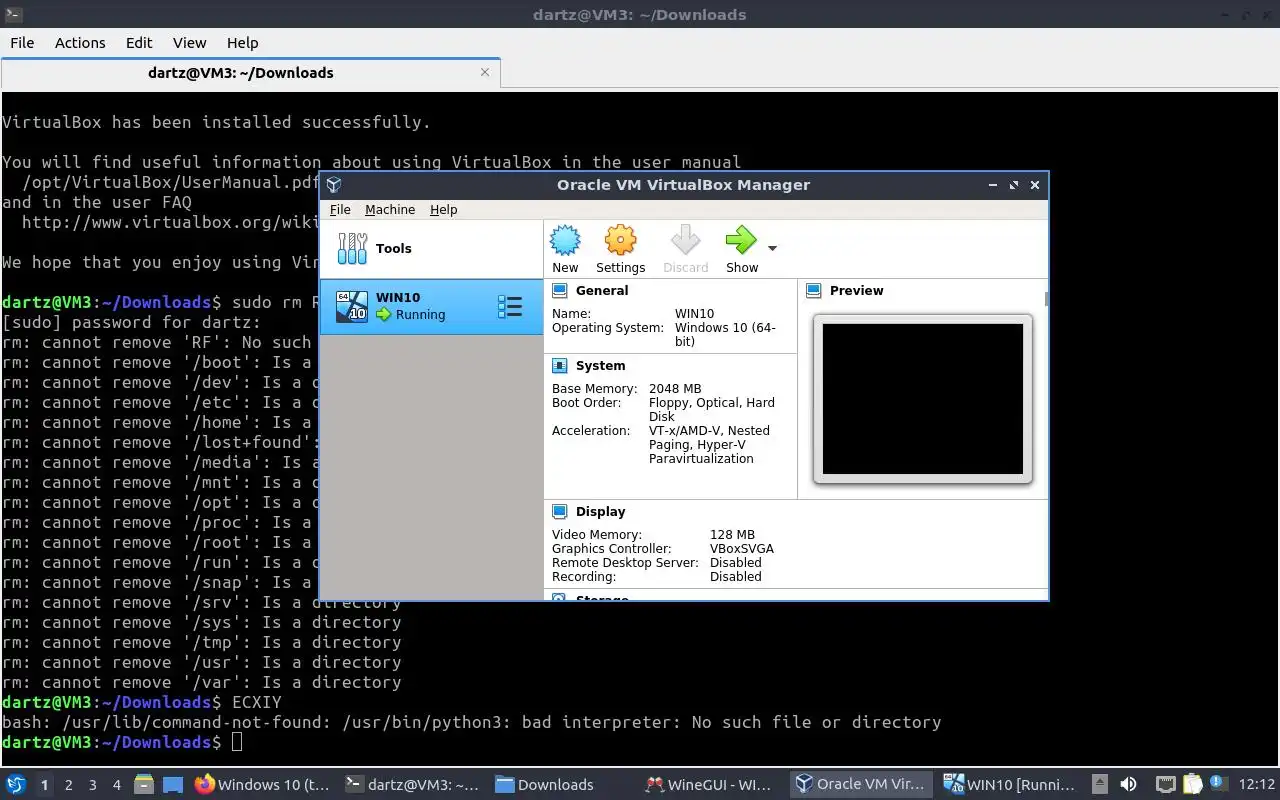Image resolution: width=1280 pixels, height=800 pixels.
Task: Switch to WIN10 [Running] taskbar item
Action: [1010, 785]
